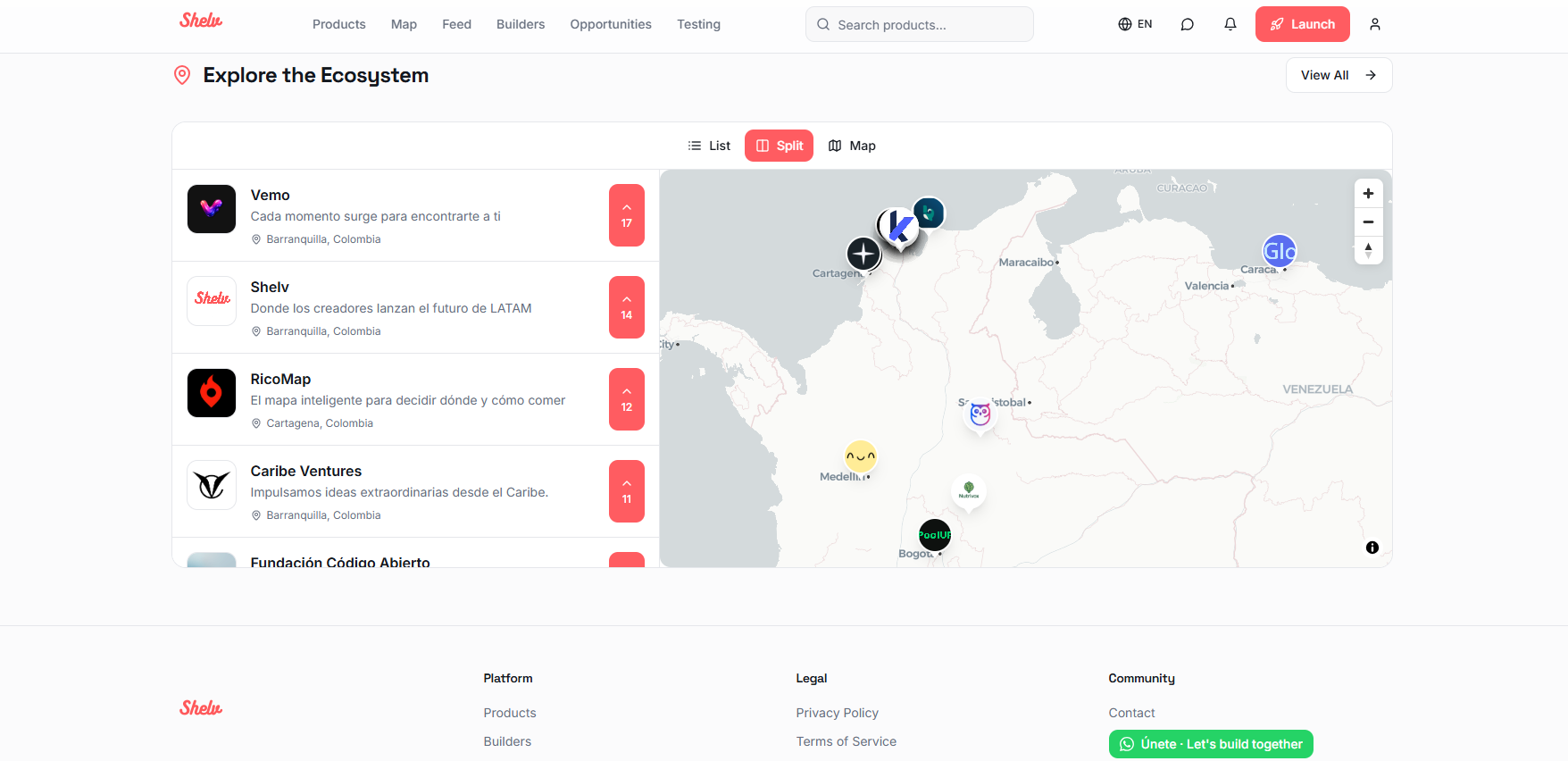Zoom out on the map
Viewport: 1568px width, 761px height.
(1368, 222)
